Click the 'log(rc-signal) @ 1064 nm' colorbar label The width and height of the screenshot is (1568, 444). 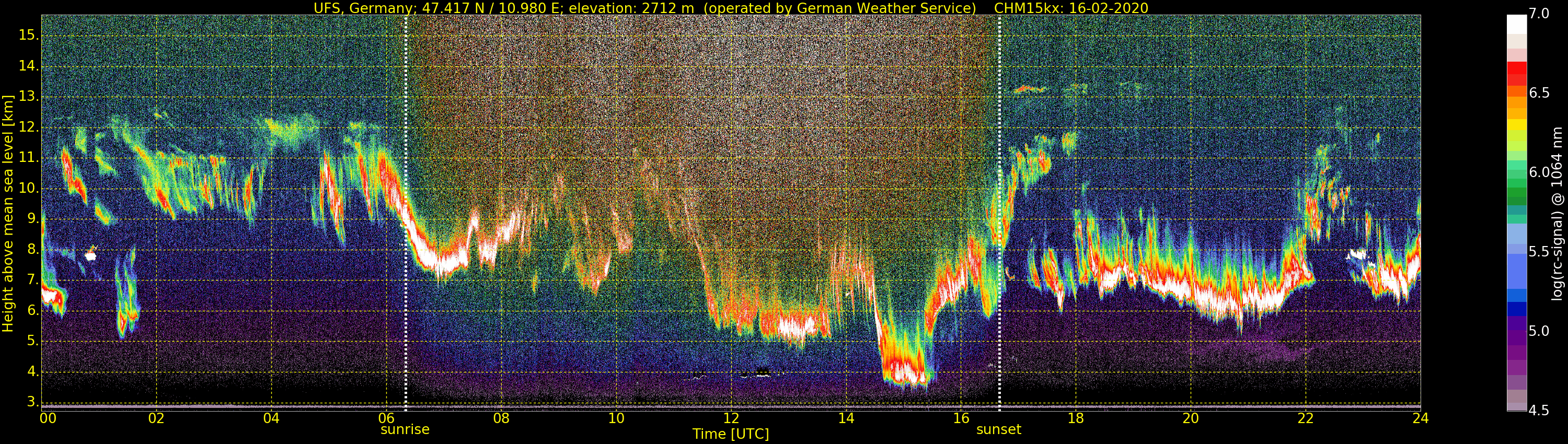1558,213
